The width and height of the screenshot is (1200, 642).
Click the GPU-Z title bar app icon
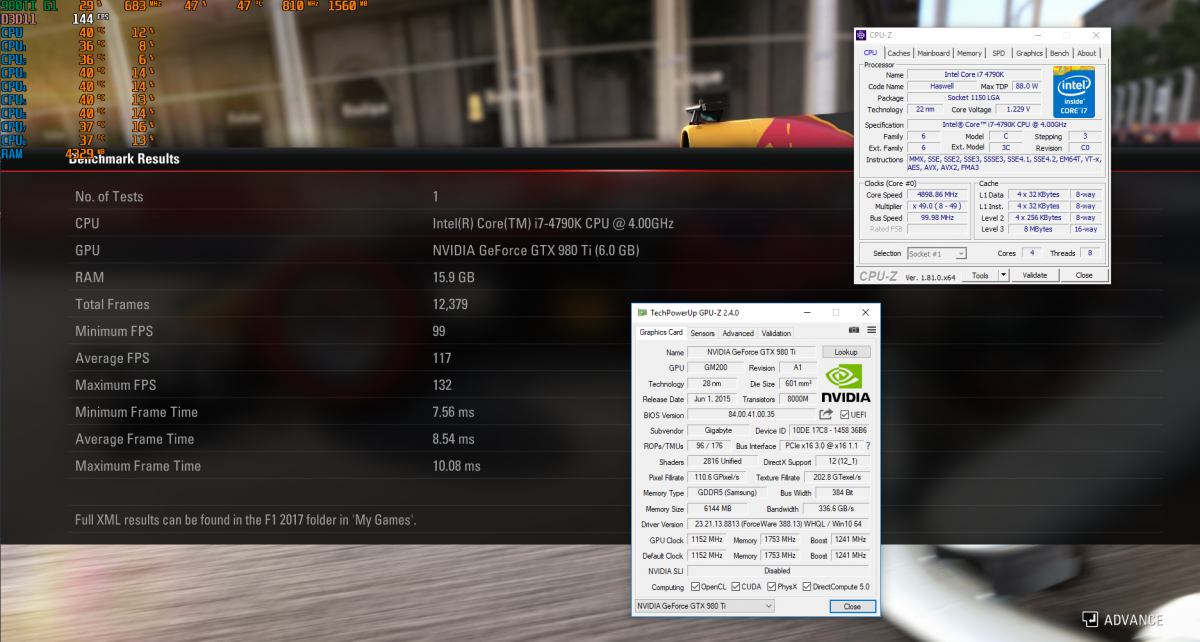coord(642,313)
